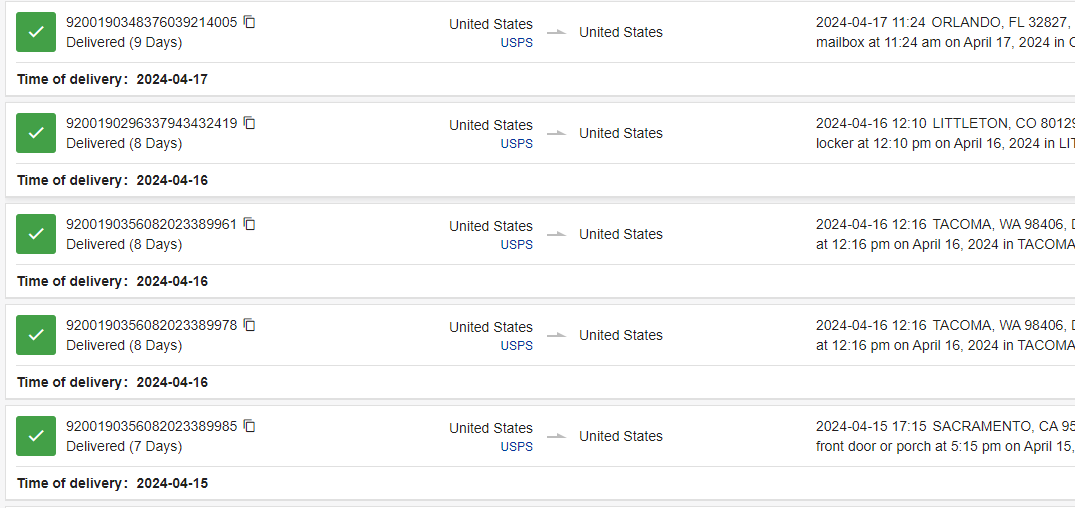Open USPS link for tracking ending 389961
This screenshot has height=508, width=1075.
(516, 245)
